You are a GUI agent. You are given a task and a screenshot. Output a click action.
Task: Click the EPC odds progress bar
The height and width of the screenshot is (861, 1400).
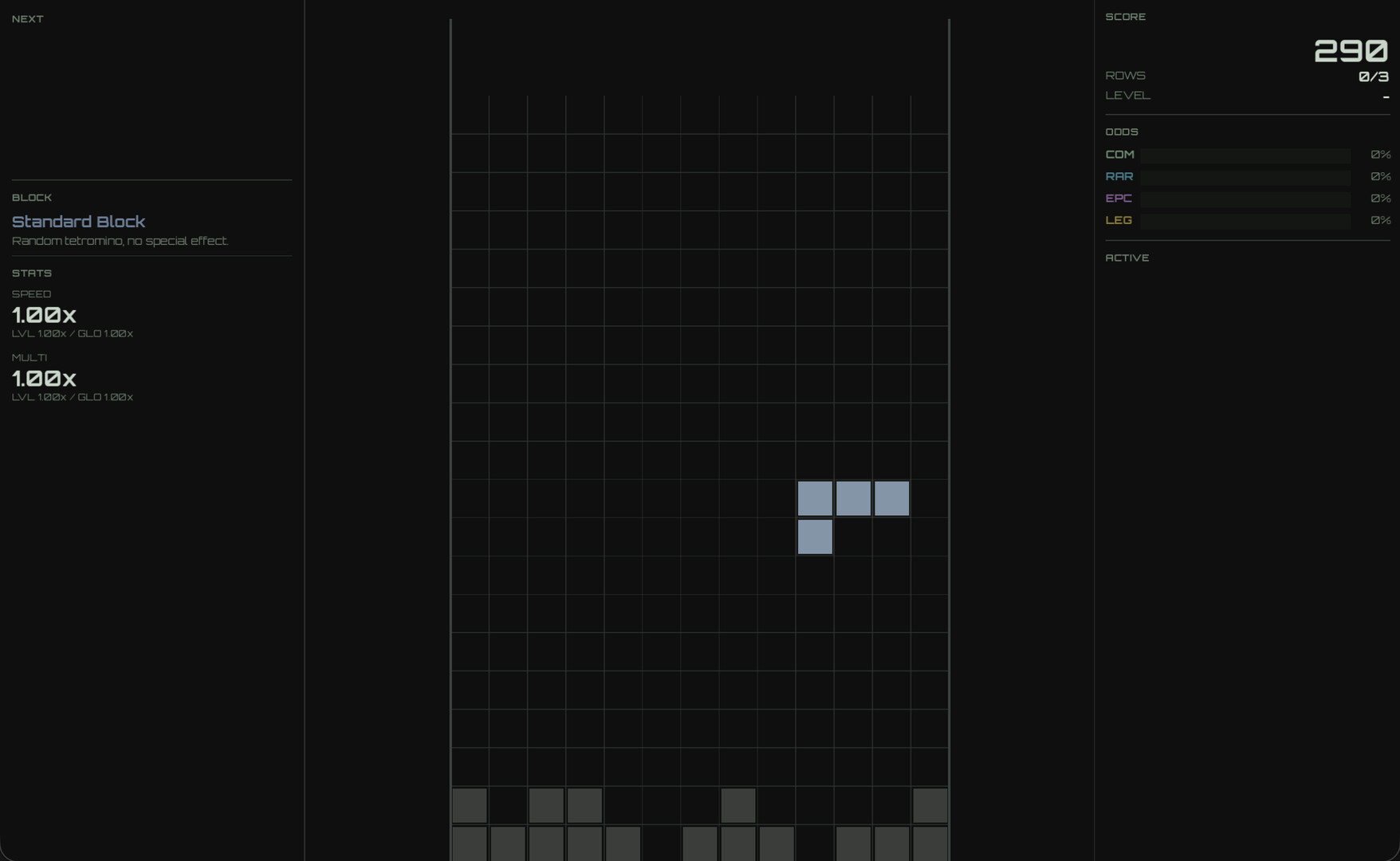pyautogui.click(x=1245, y=199)
